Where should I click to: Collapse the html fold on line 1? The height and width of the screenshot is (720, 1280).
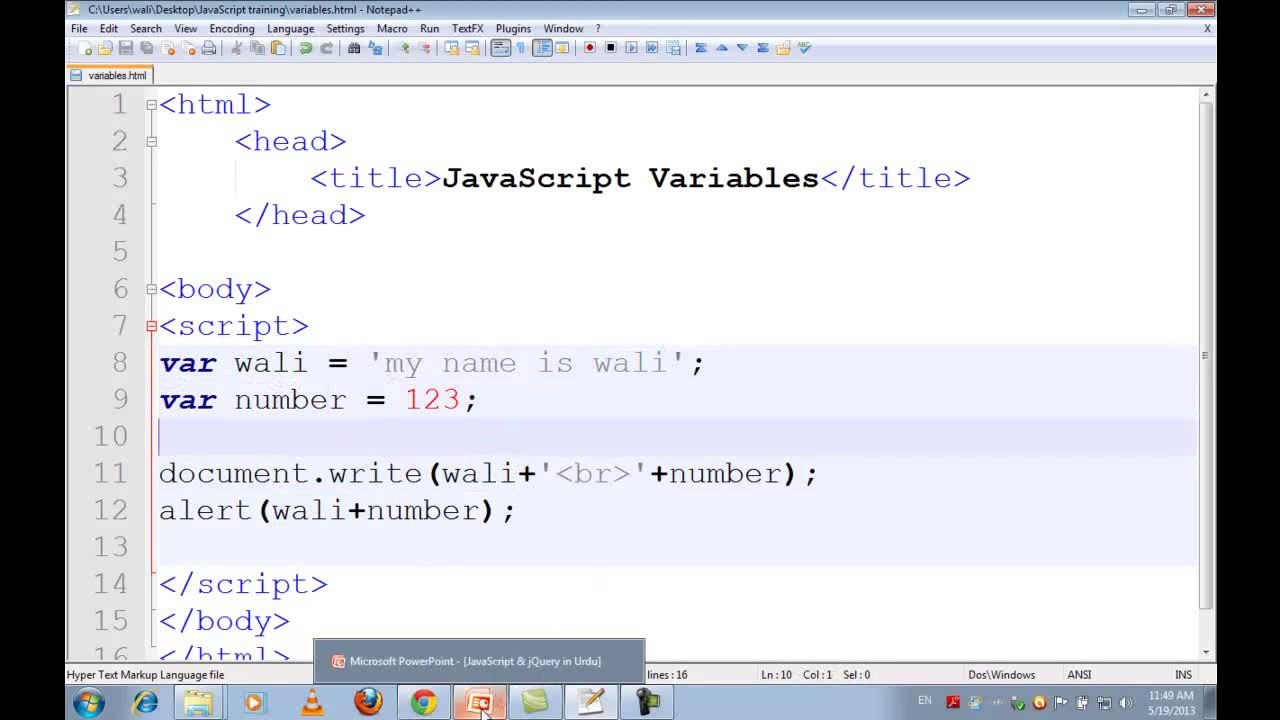(x=151, y=104)
